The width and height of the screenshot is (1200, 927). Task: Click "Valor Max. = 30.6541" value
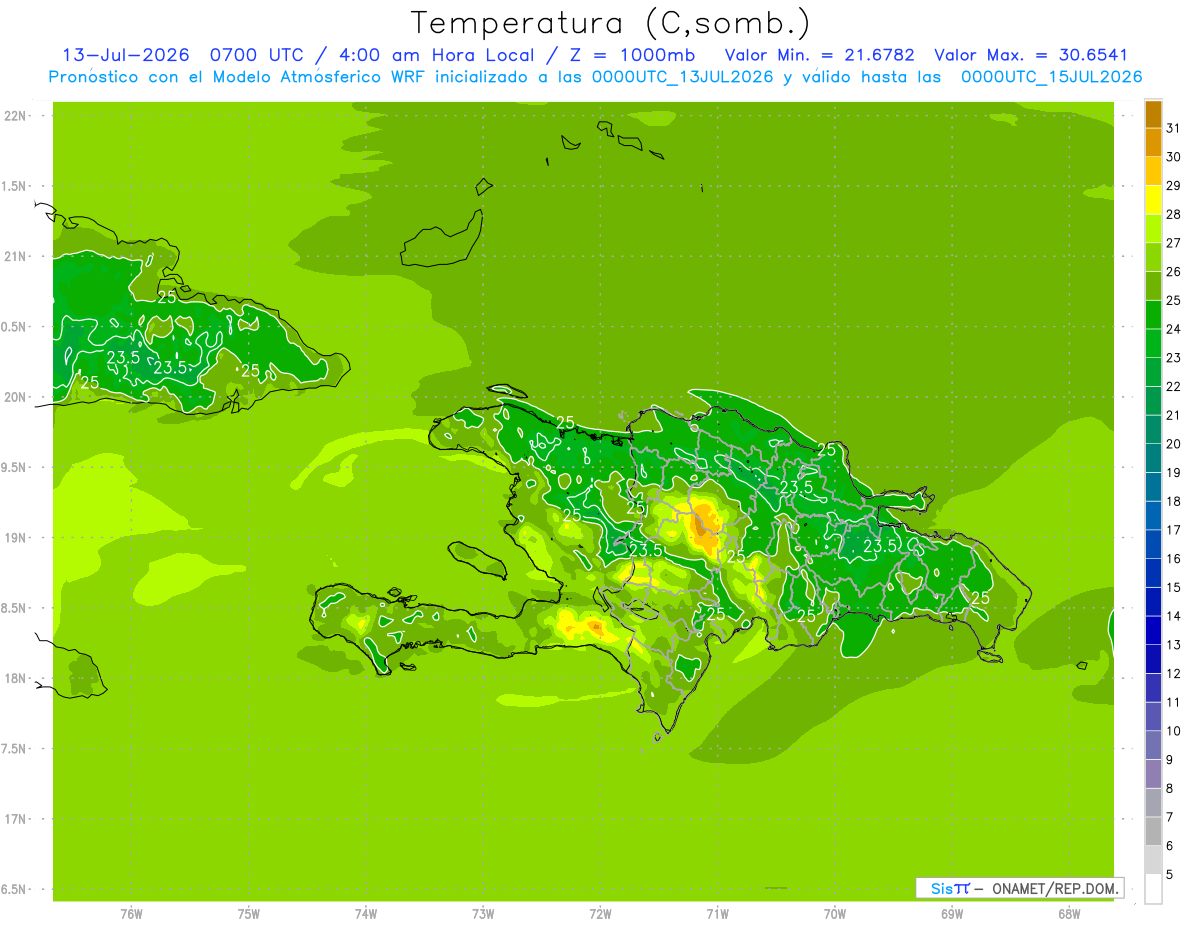(1030, 55)
